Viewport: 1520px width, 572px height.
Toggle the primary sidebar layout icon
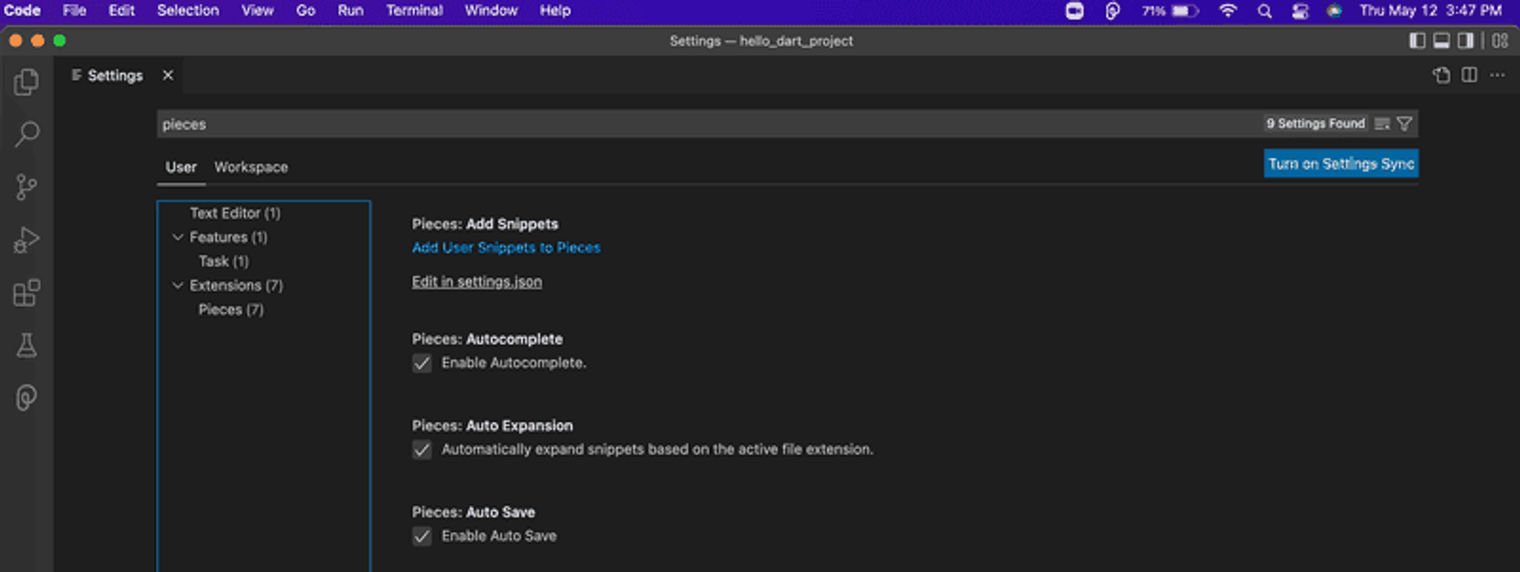pos(1417,41)
